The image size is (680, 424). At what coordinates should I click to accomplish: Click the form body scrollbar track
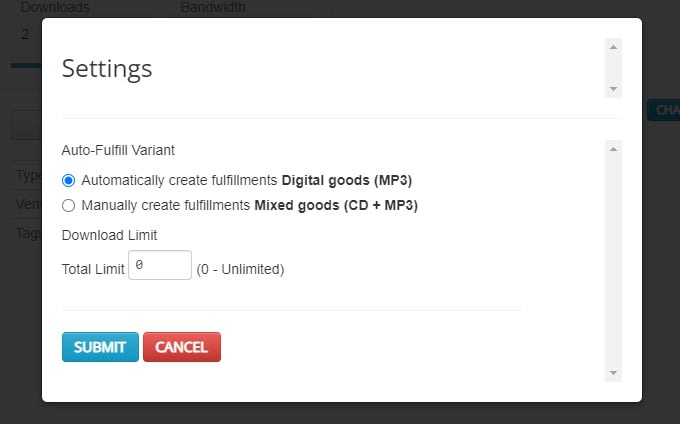pos(614,260)
